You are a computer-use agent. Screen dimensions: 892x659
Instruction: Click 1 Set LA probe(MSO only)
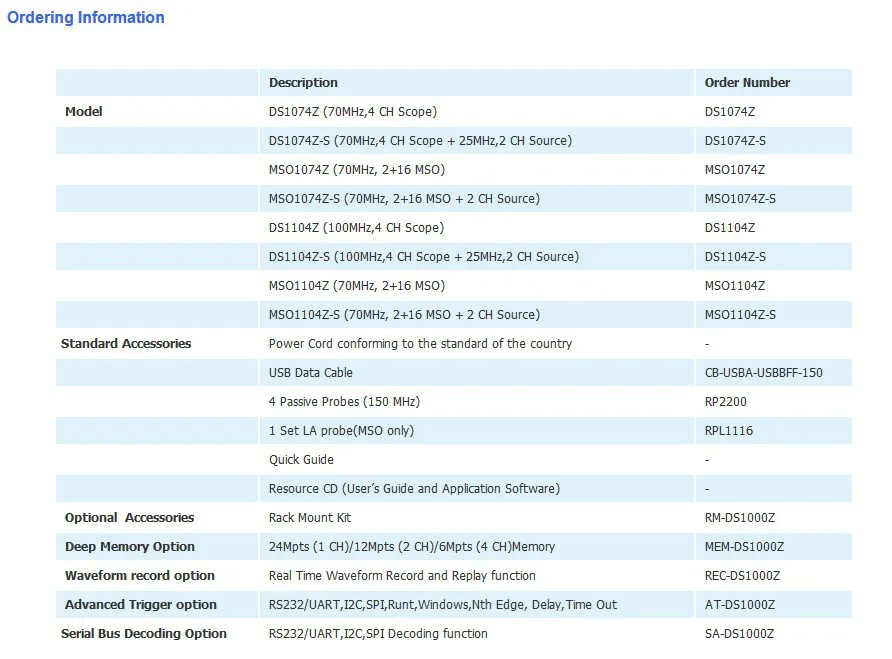(341, 431)
